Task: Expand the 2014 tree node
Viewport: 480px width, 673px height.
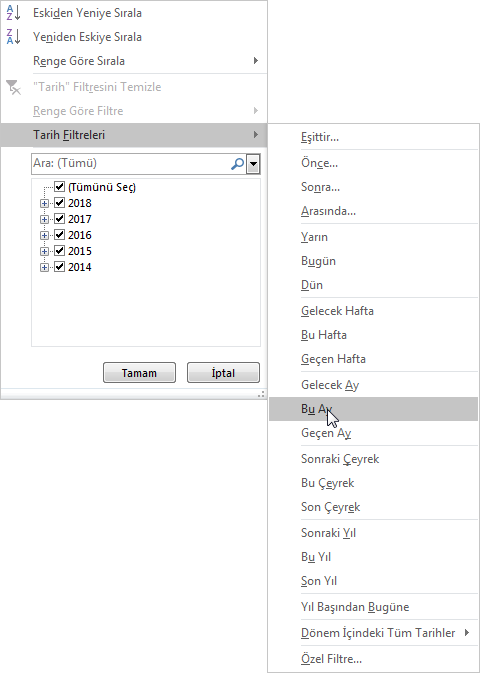Action: pyautogui.click(x=44, y=267)
